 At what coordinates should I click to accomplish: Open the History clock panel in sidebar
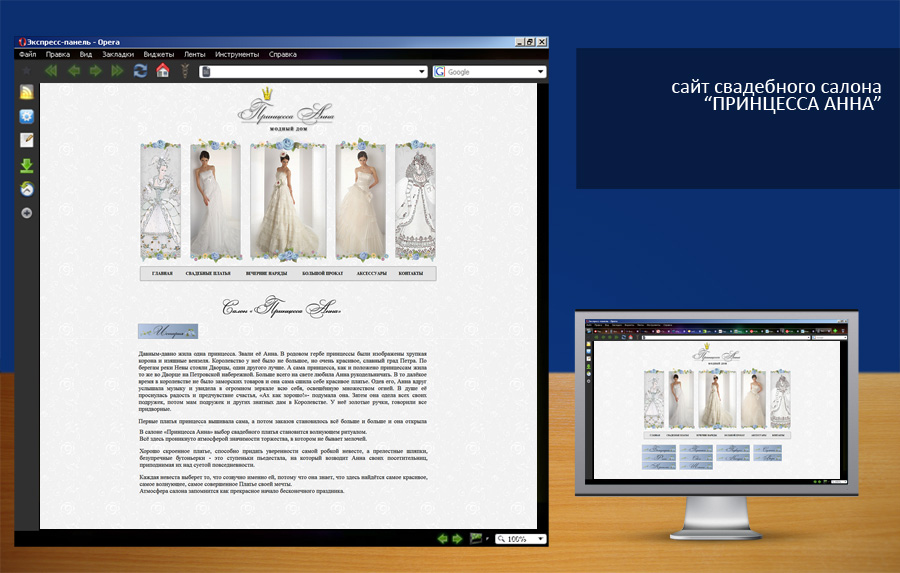[26, 189]
